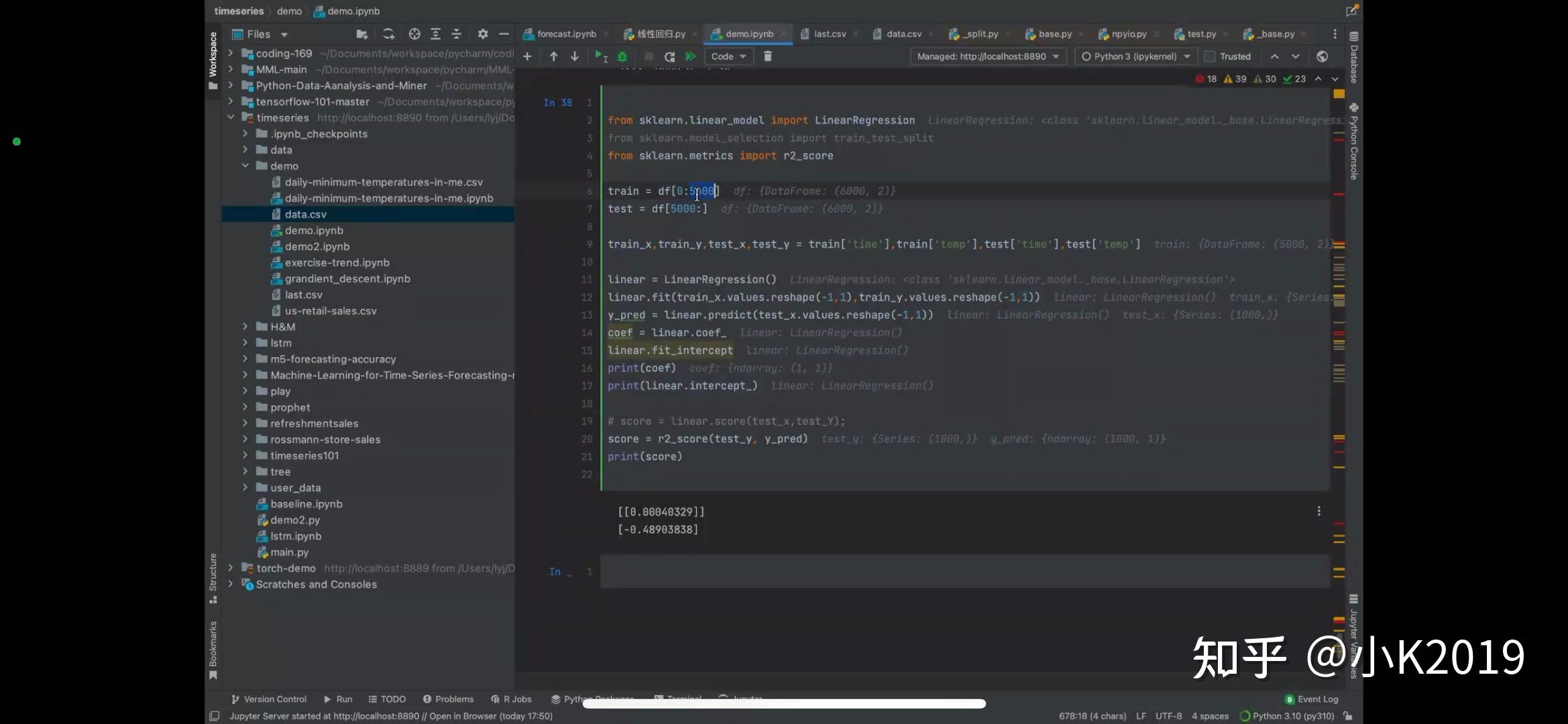Run all cells double-arrow icon
1568x724 pixels.
690,56
